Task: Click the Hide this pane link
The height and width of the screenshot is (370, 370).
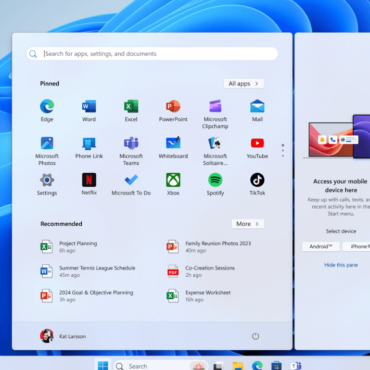Action: pos(341,265)
